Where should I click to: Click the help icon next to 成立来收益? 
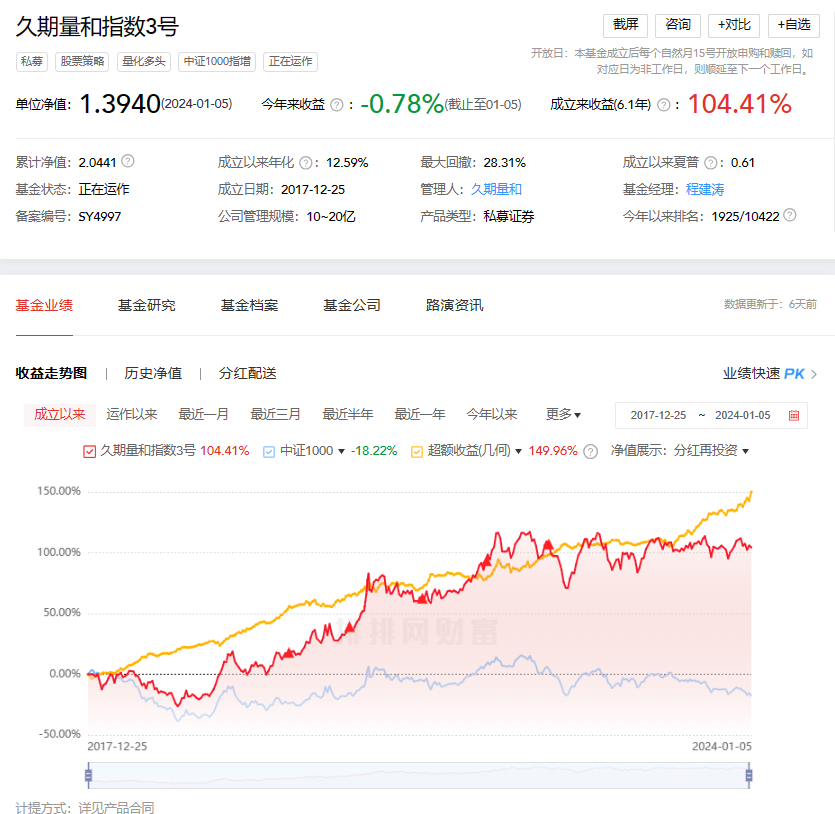pos(664,105)
